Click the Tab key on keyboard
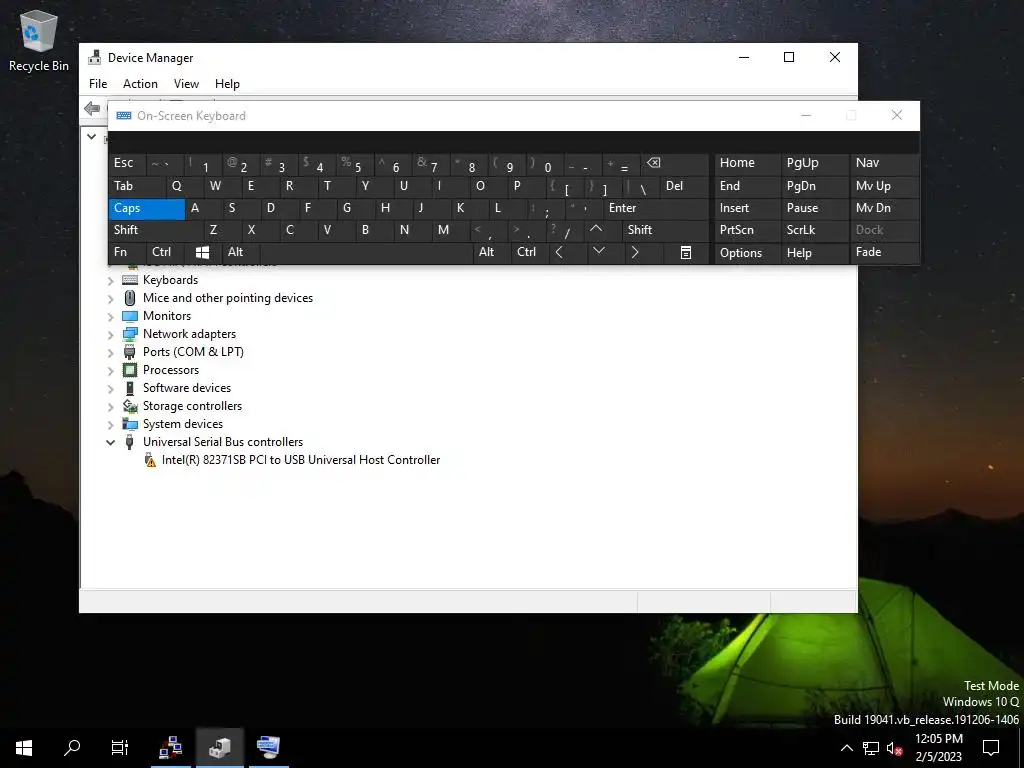 (x=137, y=186)
